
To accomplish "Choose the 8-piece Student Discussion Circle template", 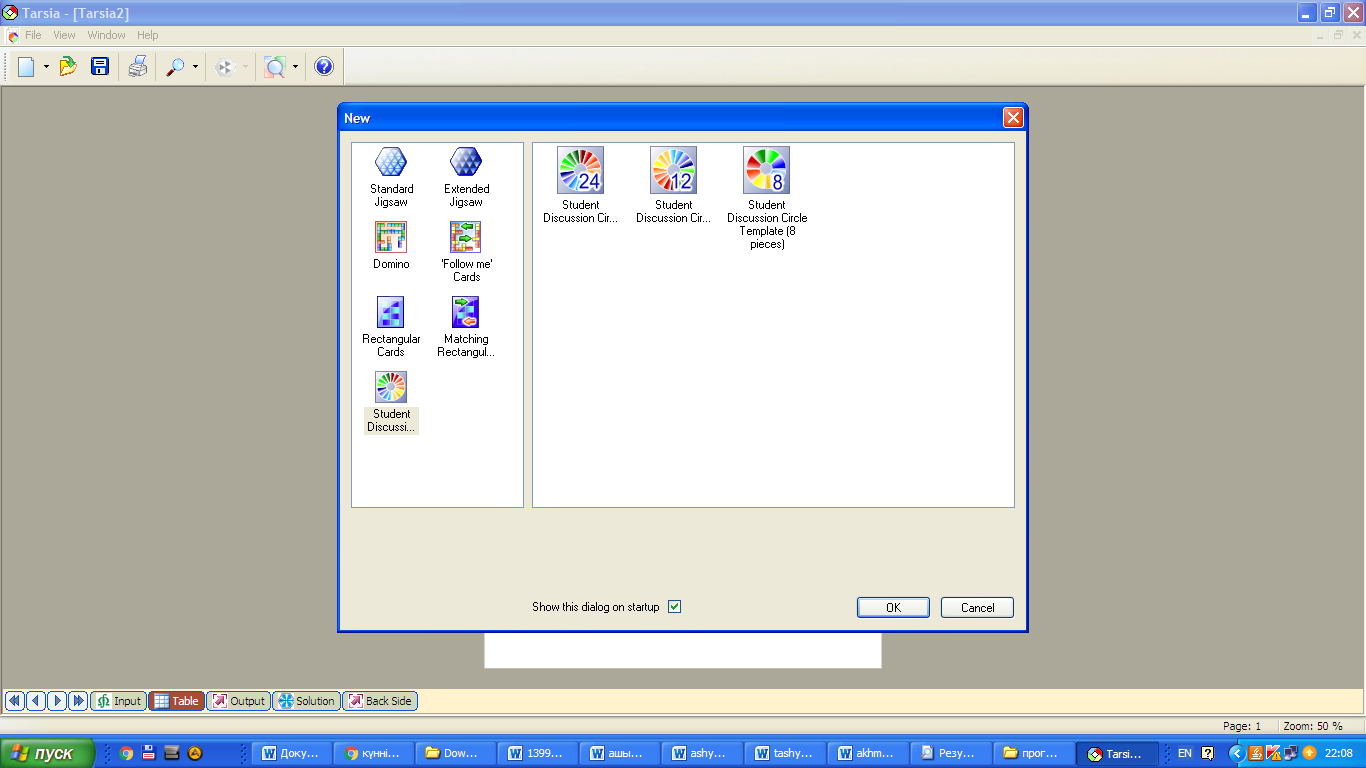I will (x=766, y=170).
